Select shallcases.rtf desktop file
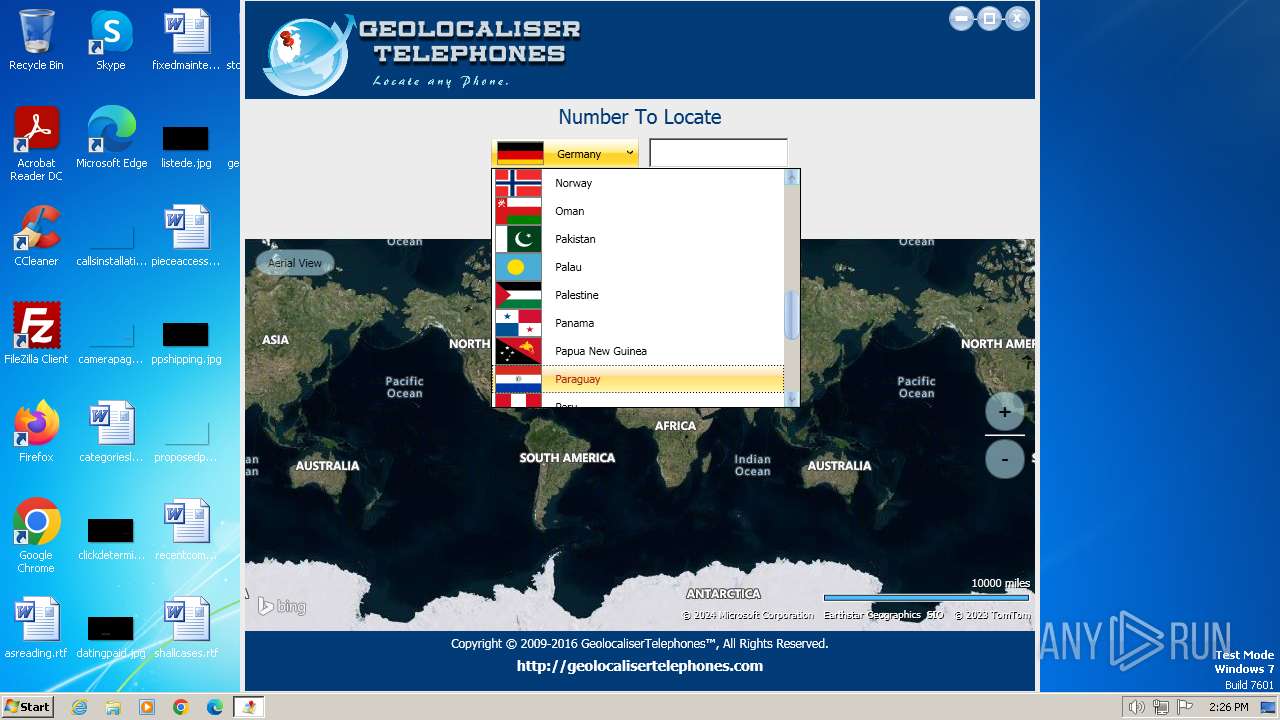The width and height of the screenshot is (1280, 720). pyautogui.click(x=186, y=627)
